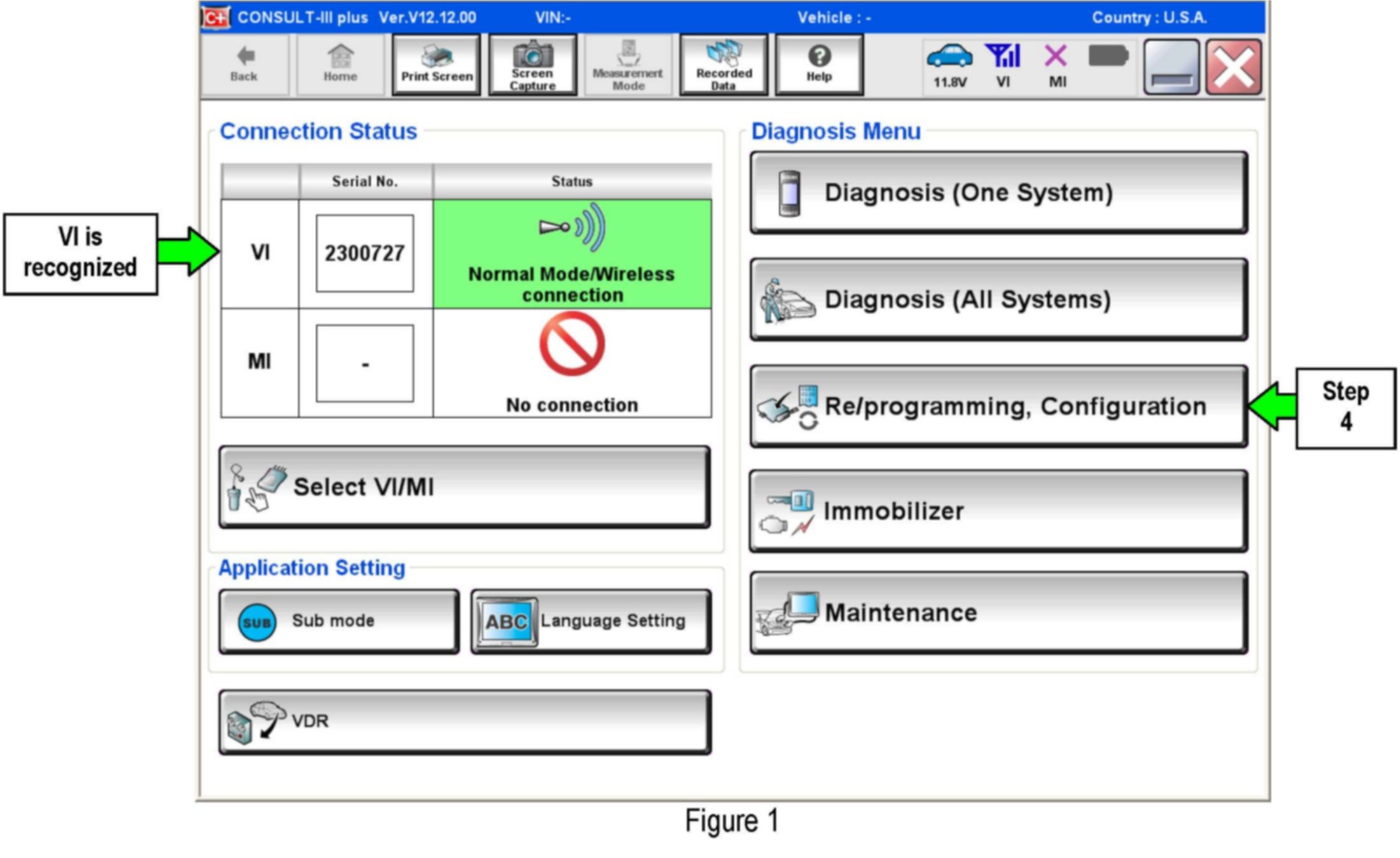Open Diagnosis (One System) menu

coord(998,193)
